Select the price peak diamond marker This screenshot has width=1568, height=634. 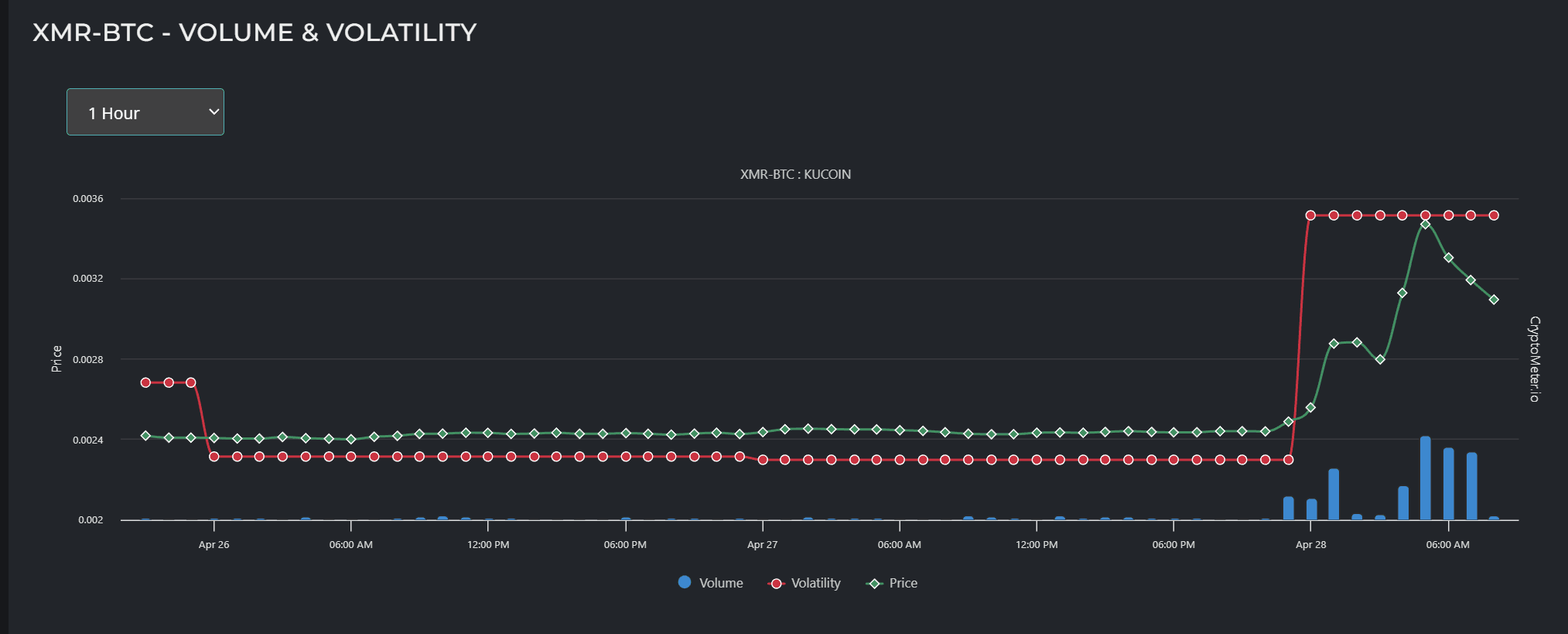[1426, 224]
